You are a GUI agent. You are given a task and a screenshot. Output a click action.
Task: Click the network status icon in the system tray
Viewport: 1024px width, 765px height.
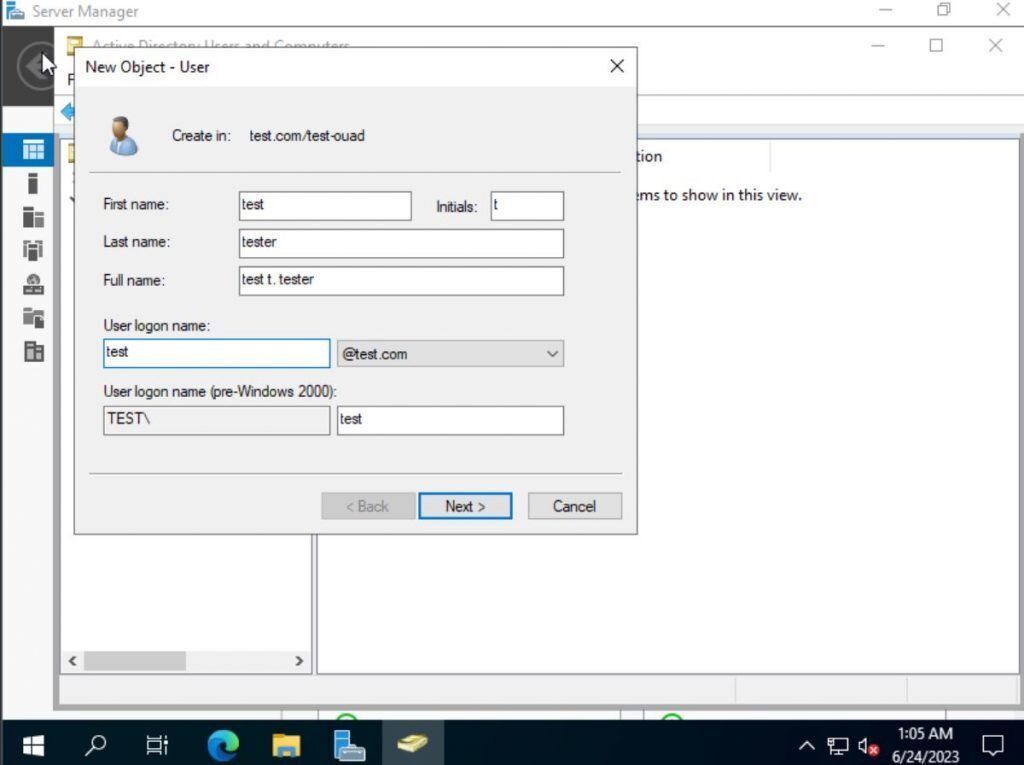click(x=836, y=745)
